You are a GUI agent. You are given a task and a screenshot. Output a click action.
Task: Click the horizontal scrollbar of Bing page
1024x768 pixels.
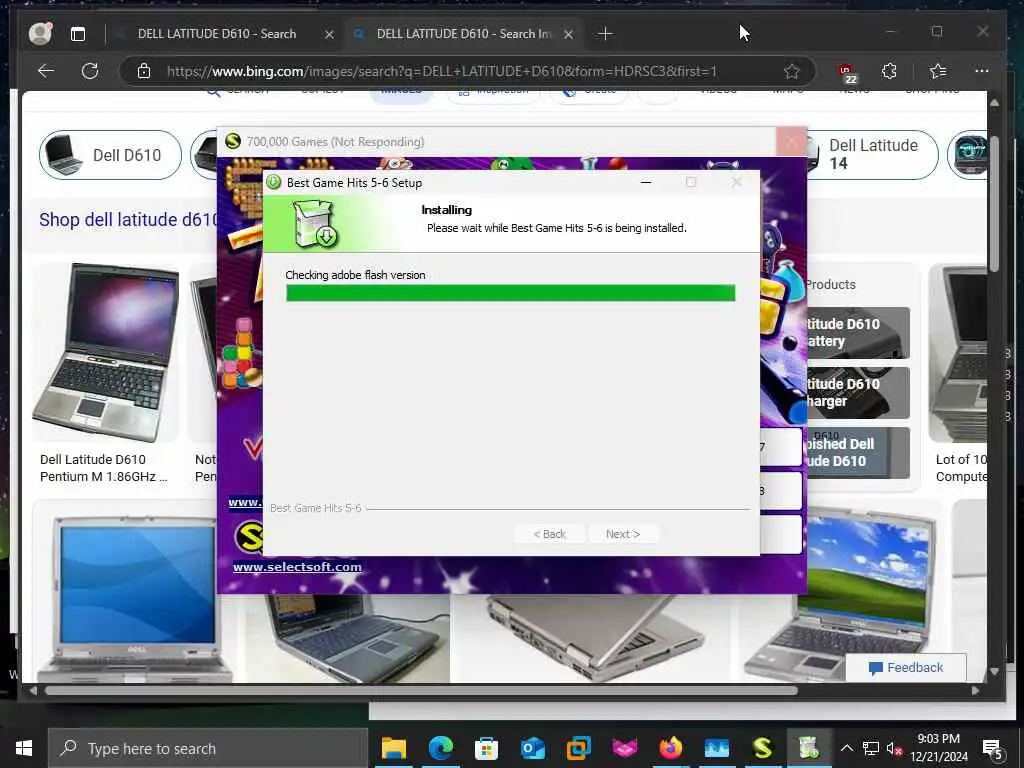[421, 690]
